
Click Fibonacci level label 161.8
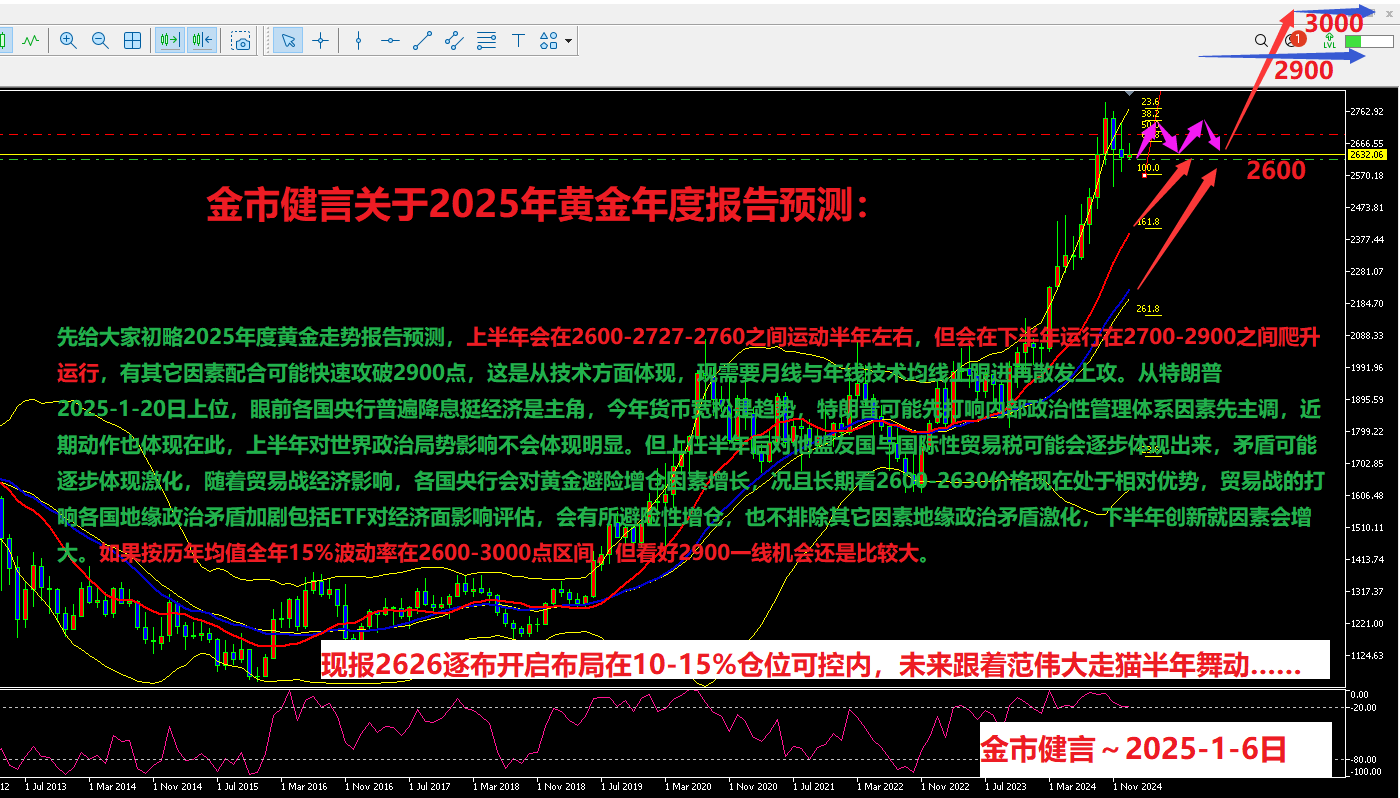tap(1148, 222)
